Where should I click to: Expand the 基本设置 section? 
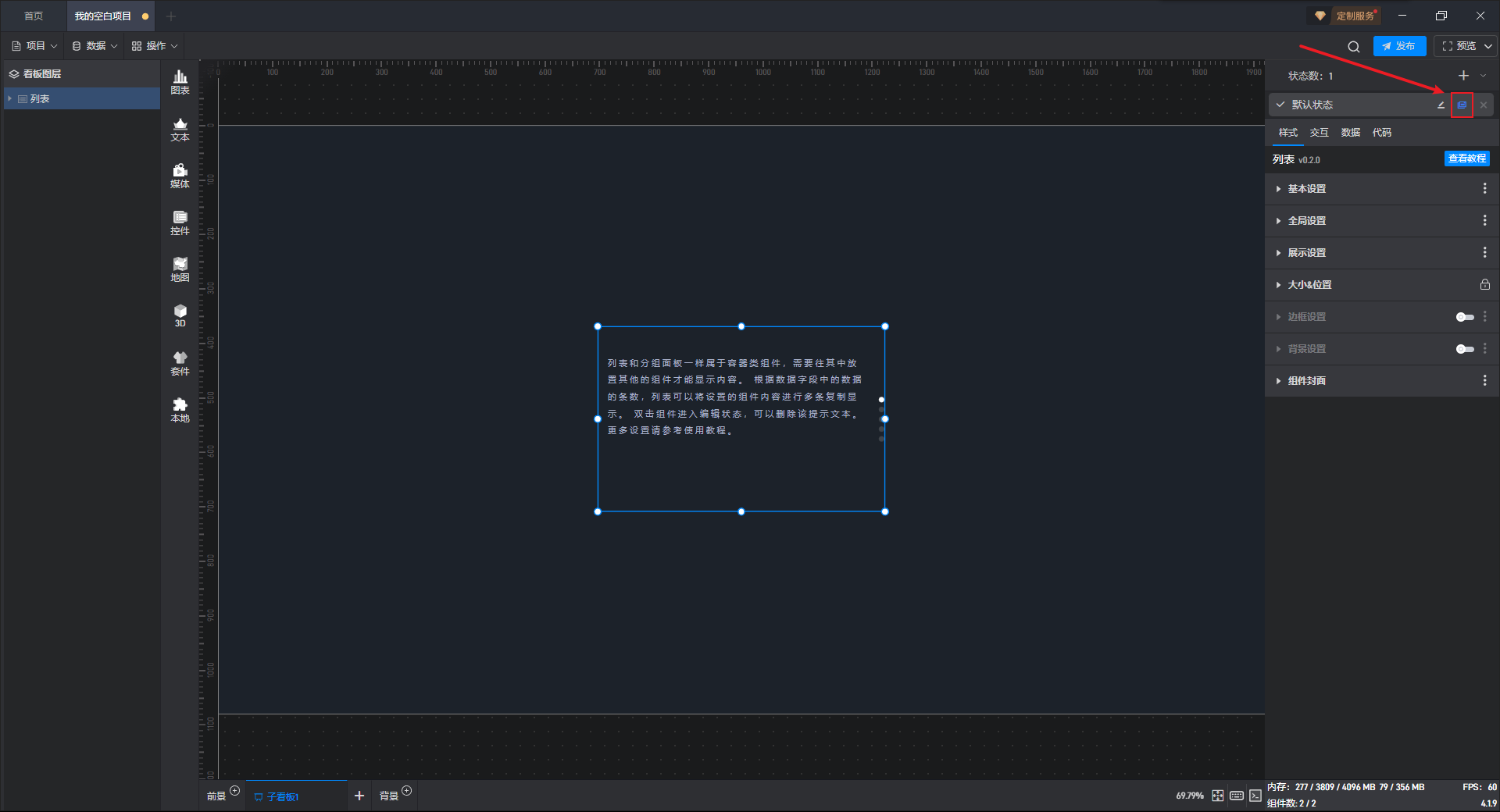(x=1278, y=189)
